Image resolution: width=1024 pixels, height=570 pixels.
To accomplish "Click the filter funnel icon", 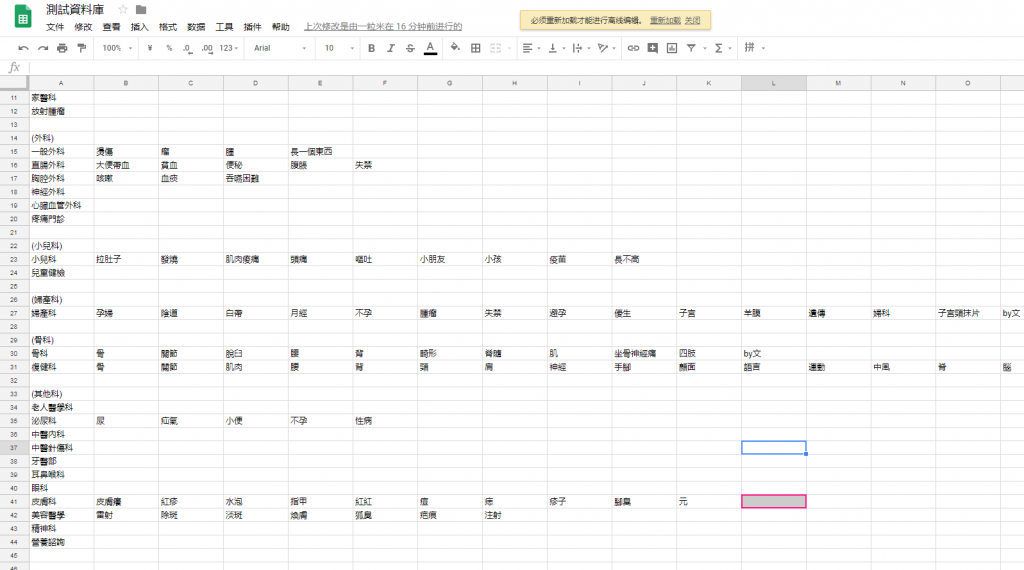I will tap(691, 48).
